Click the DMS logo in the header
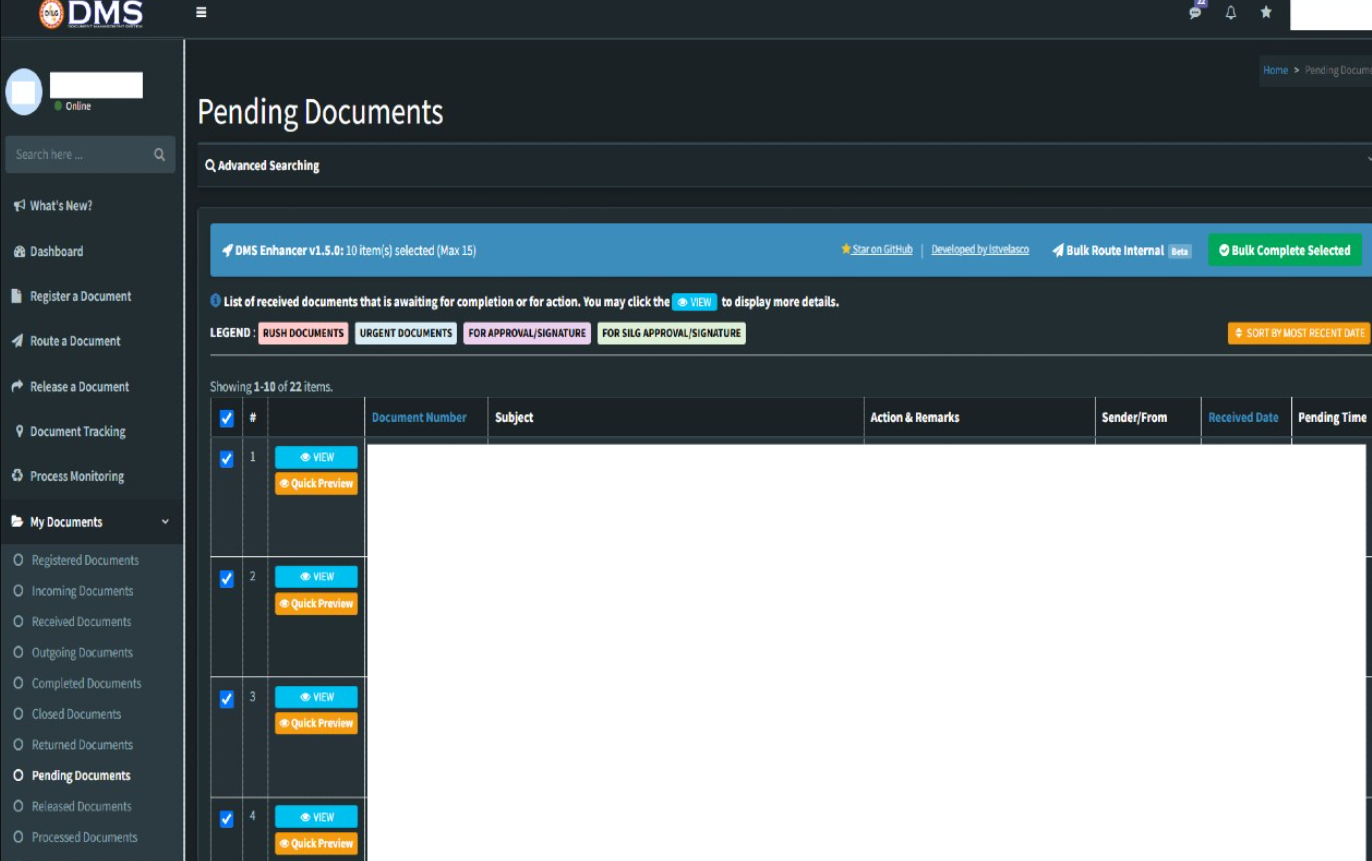1372x861 pixels. (x=91, y=14)
